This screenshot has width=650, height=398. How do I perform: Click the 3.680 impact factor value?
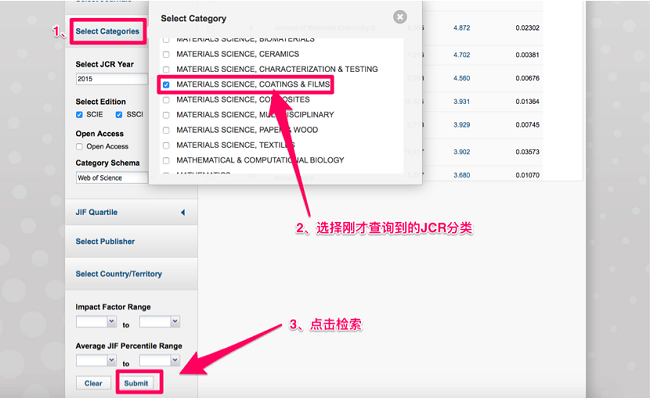click(x=462, y=175)
